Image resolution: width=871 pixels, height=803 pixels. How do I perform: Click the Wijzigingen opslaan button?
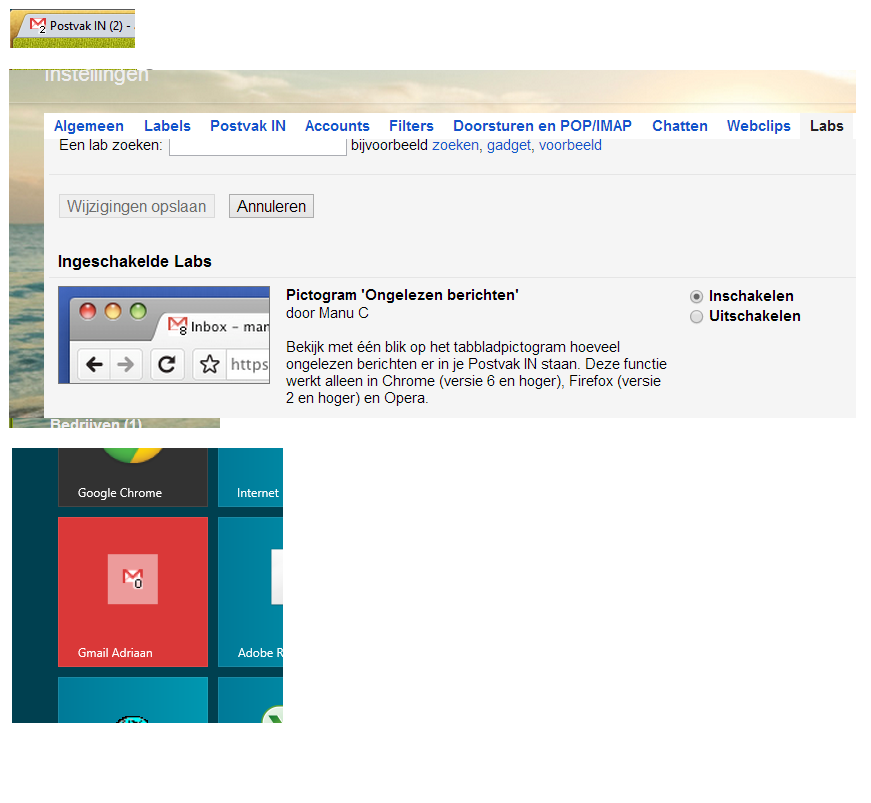(136, 207)
